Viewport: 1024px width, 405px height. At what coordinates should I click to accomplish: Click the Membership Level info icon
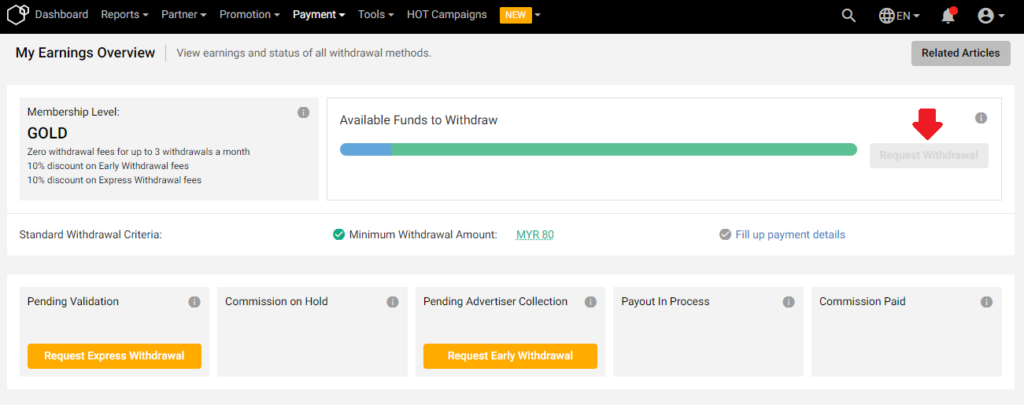coord(303,112)
